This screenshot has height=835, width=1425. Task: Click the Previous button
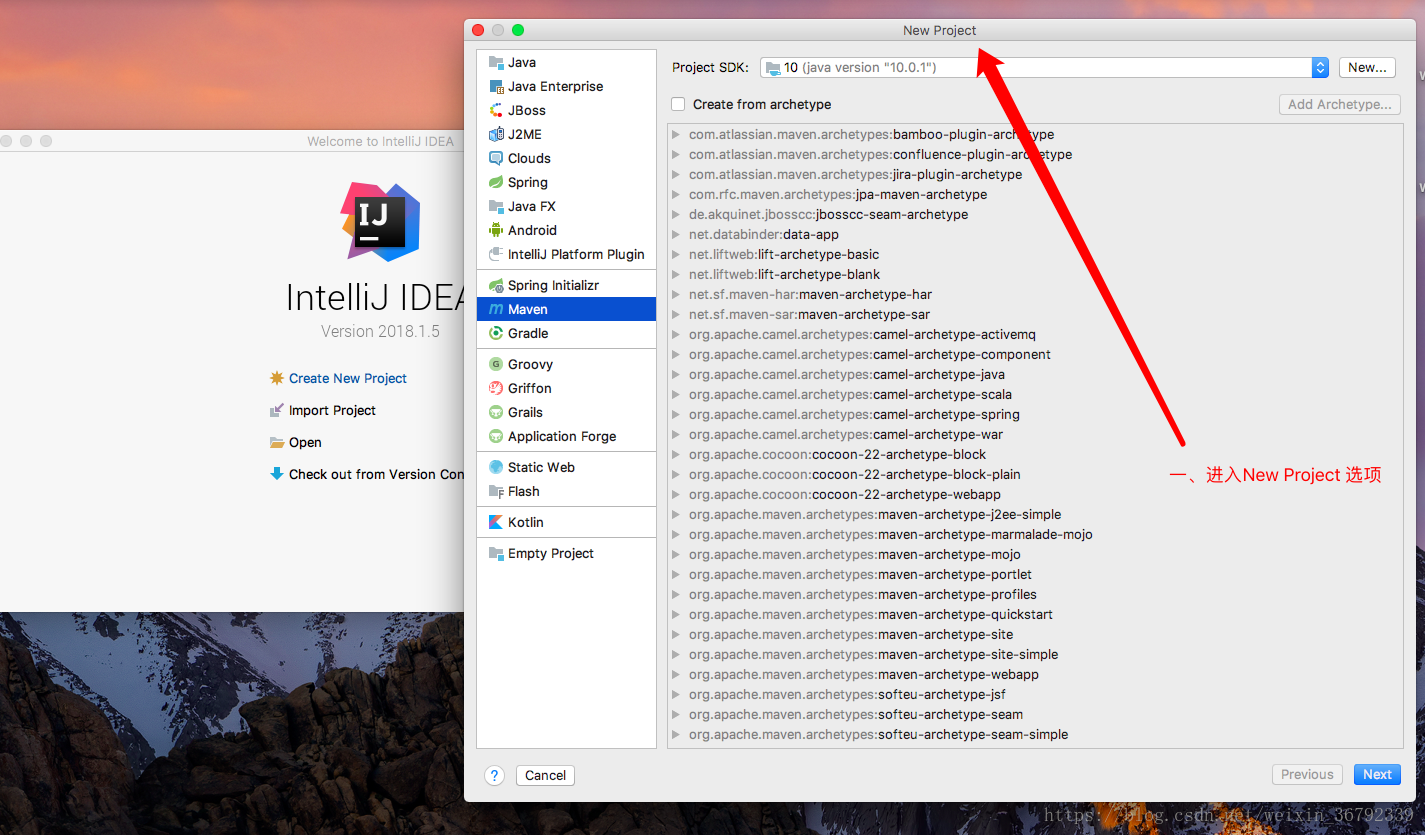click(1307, 774)
